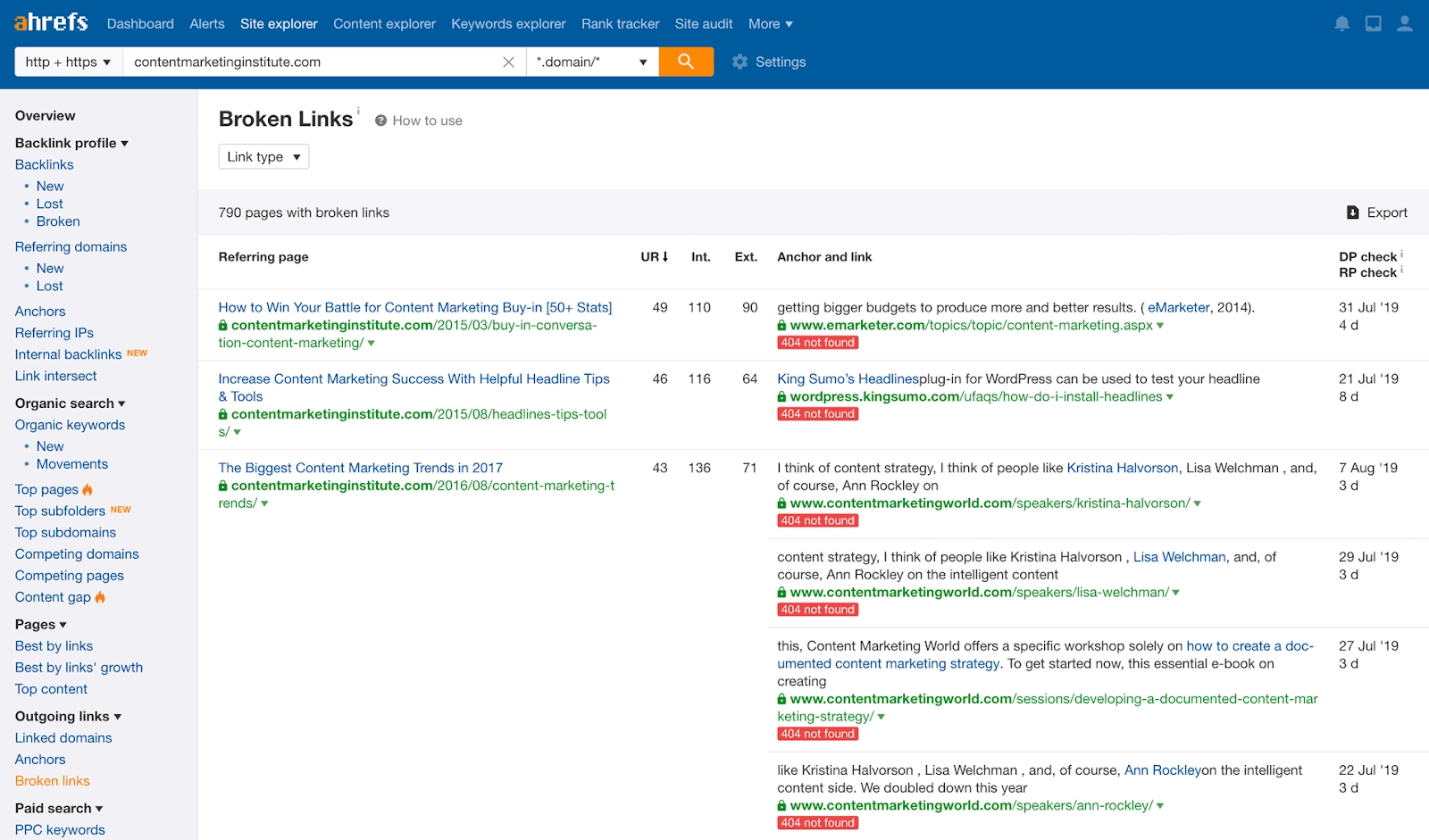Viewport: 1429px width, 840px height.
Task: Open the Settings gear icon
Action: coord(740,62)
